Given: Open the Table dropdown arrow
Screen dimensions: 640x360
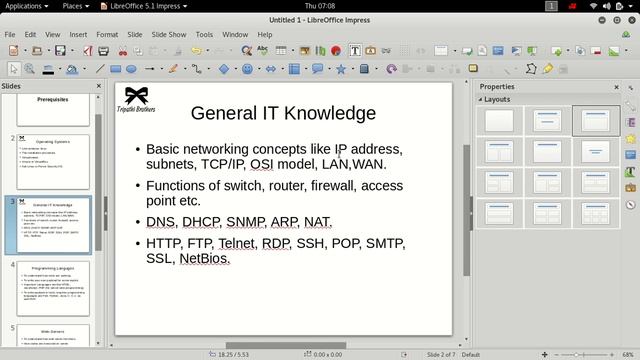Looking at the screenshot, I should point(292,51).
